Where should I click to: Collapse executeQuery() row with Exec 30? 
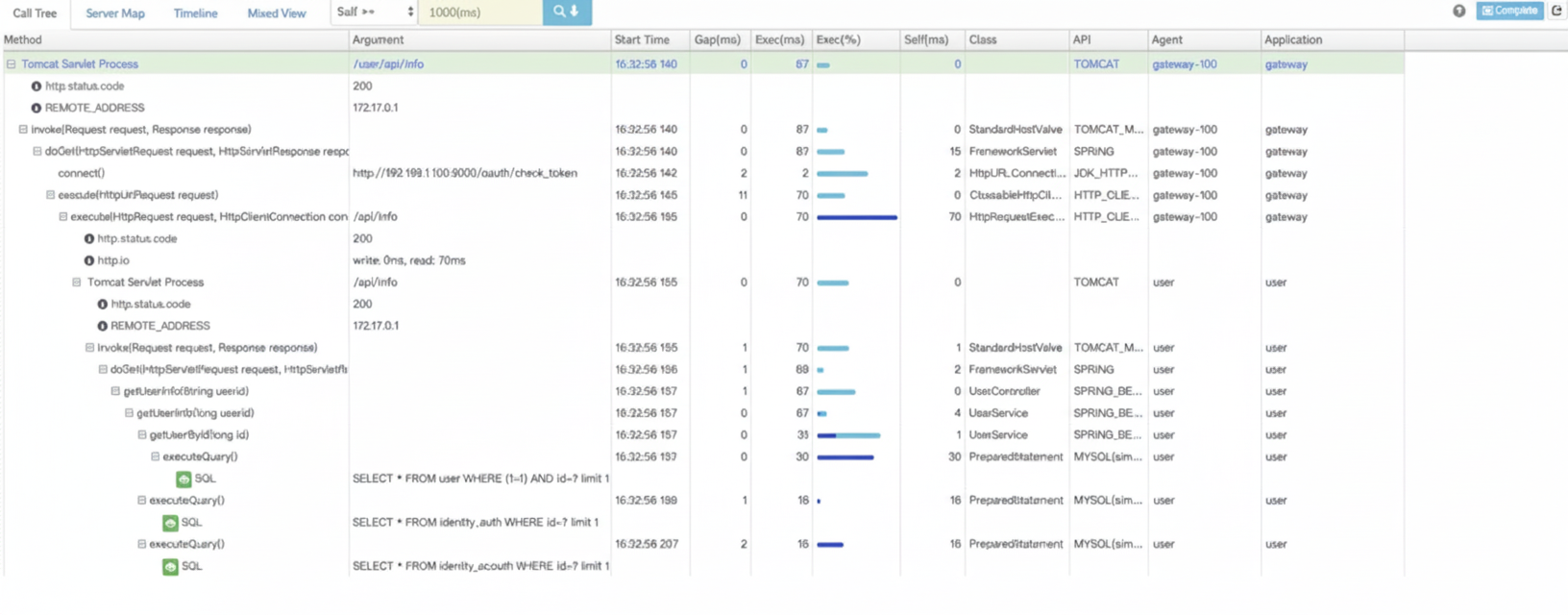155,457
